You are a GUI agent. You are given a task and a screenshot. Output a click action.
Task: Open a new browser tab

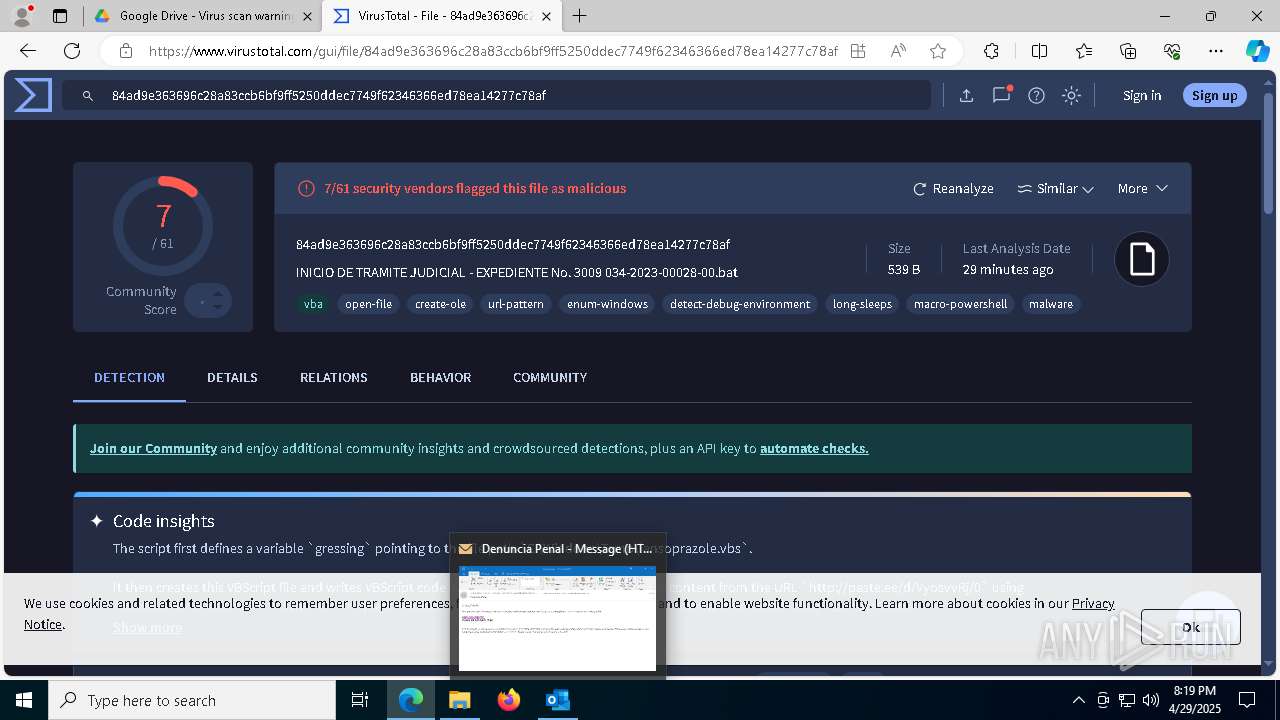click(x=580, y=16)
